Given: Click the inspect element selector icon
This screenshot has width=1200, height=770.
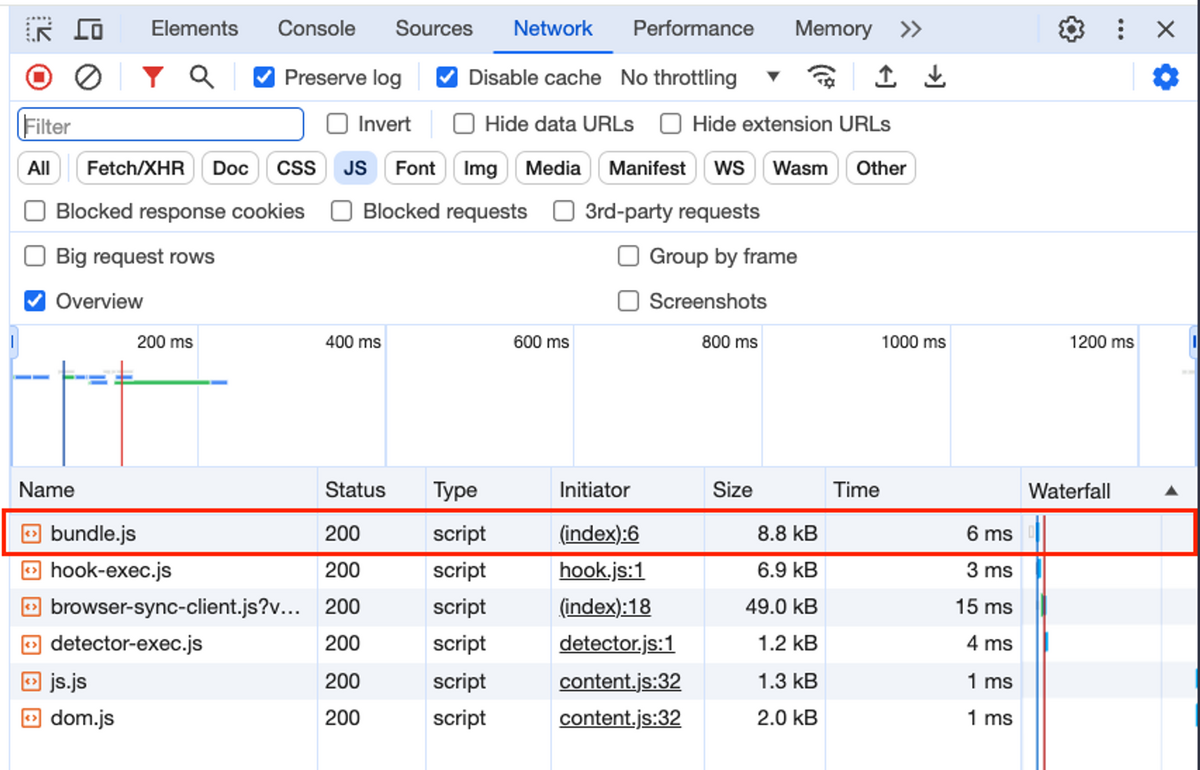Looking at the screenshot, I should point(39,29).
